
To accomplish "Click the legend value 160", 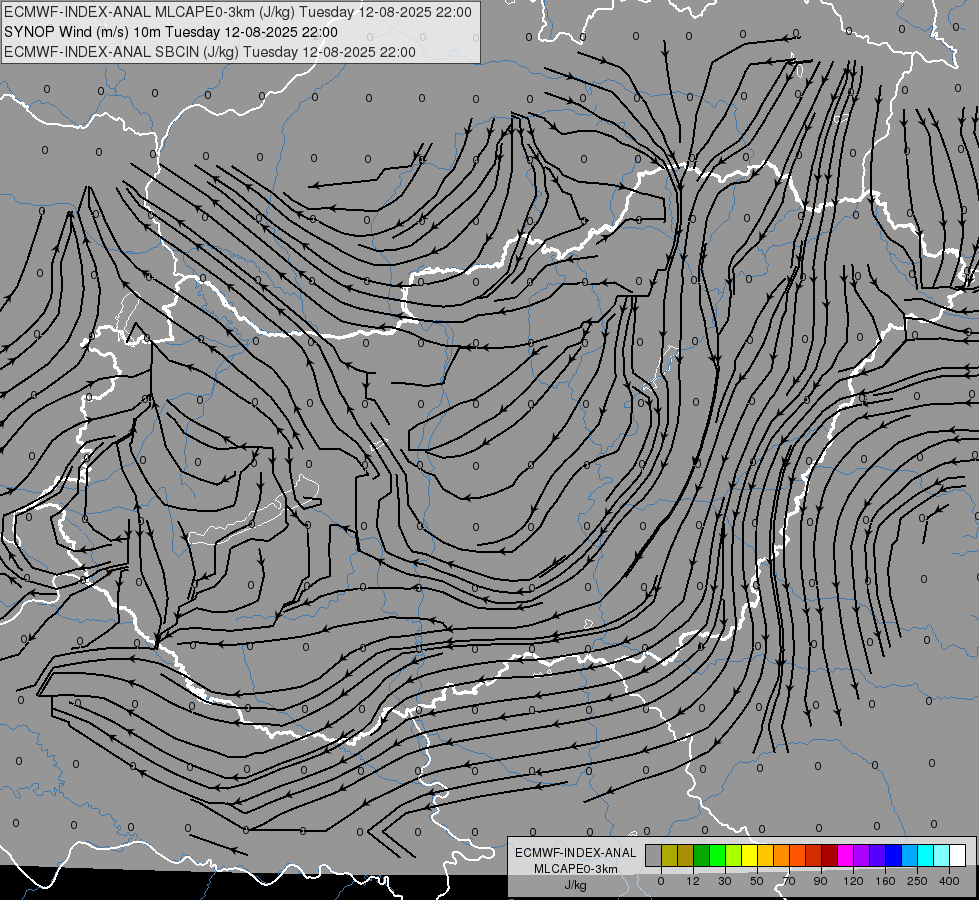I will (x=885, y=881).
